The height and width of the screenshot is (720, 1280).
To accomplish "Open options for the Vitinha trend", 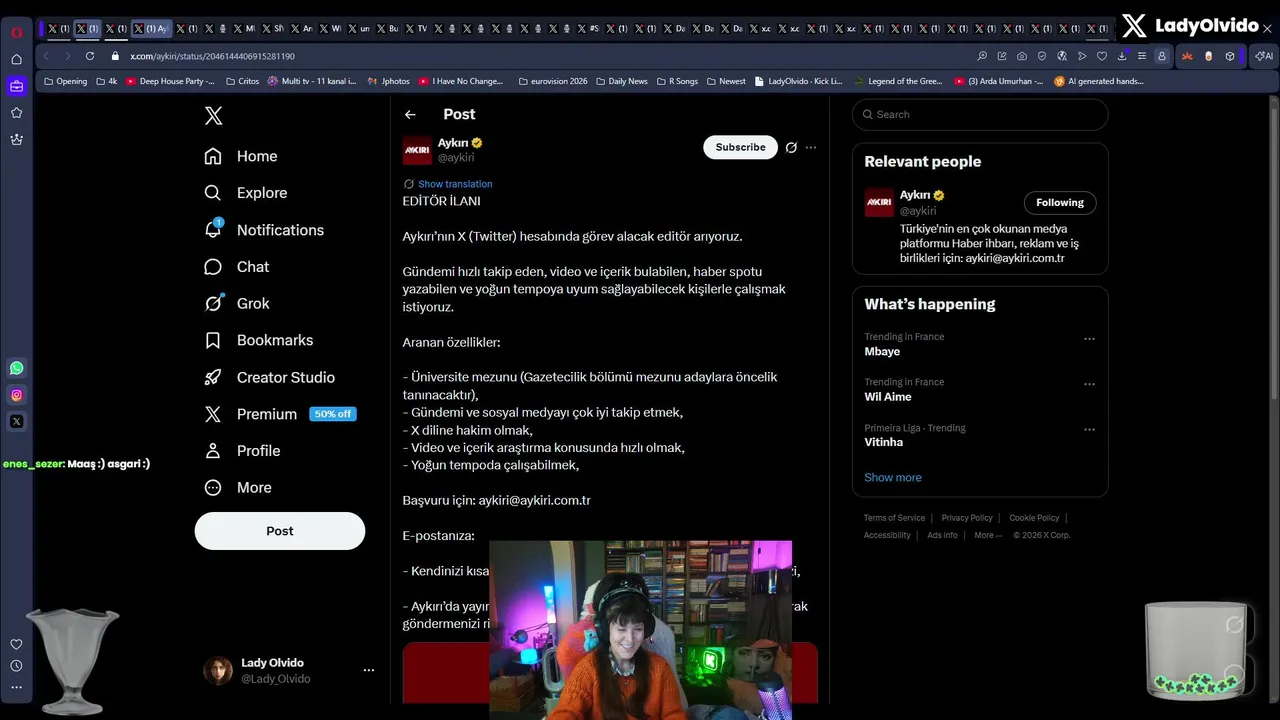I will coord(1089,430).
